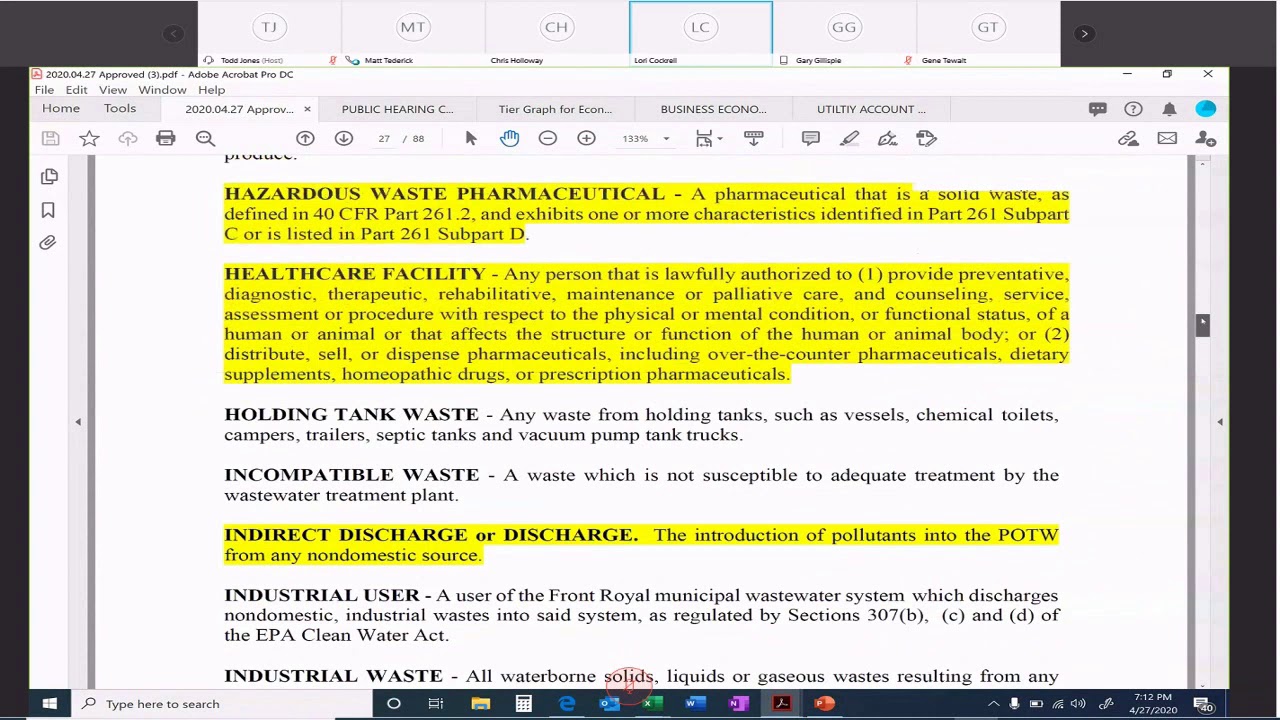Click the vertical scrollbar thumb

1202,324
